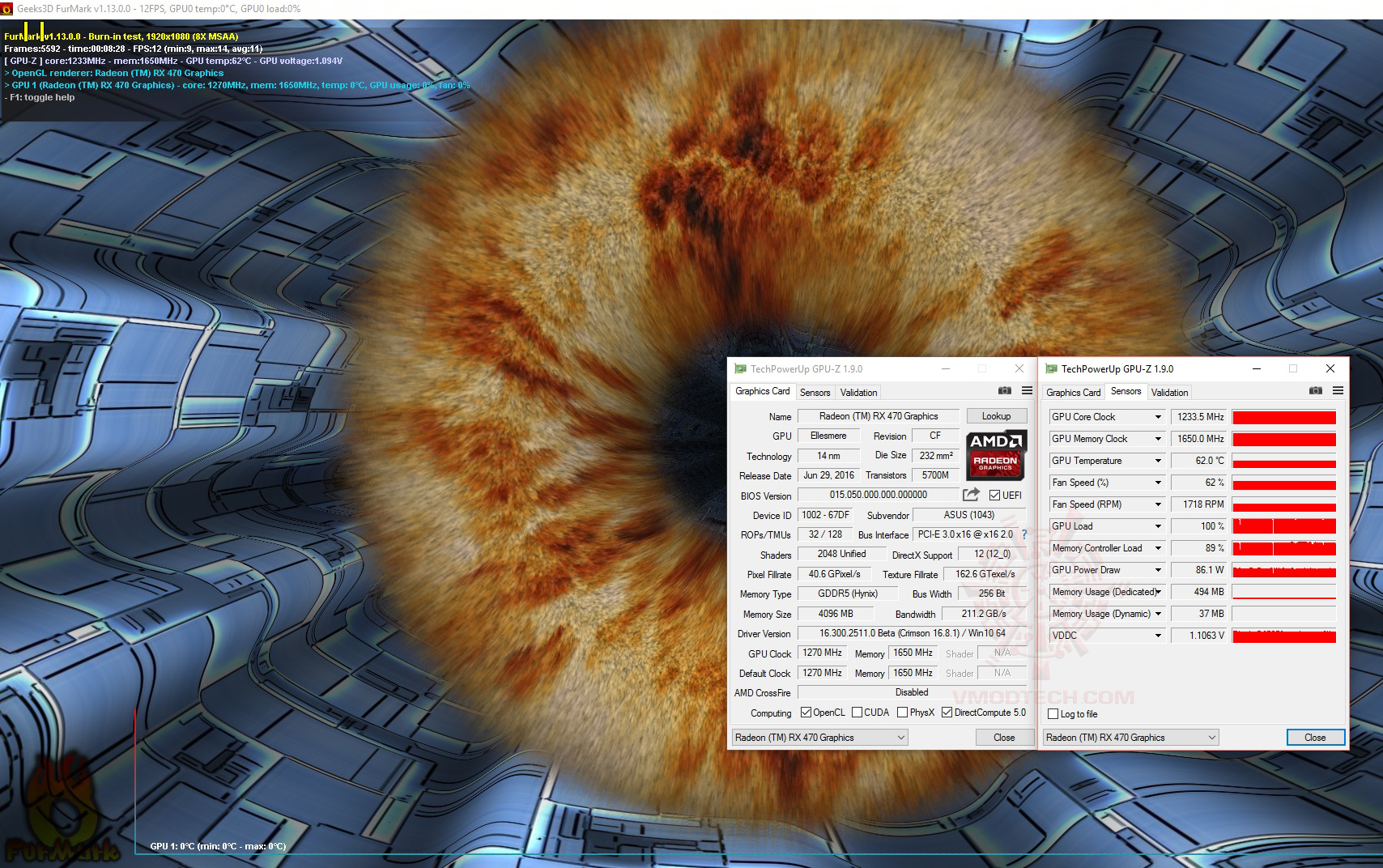Open the Memory Usage (Dynamic) sensor dropdown
This screenshot has height=868, width=1383.
[x=1158, y=614]
